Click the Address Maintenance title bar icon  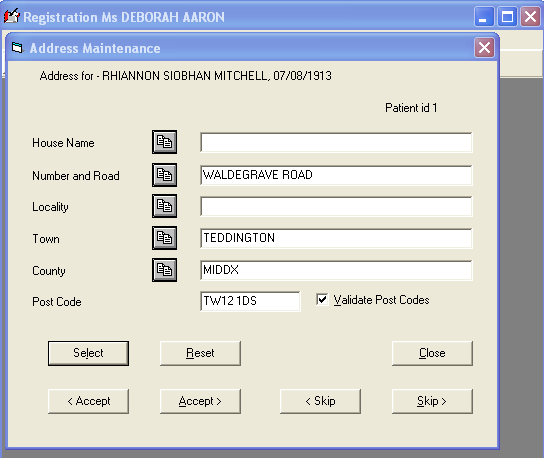tap(17, 48)
